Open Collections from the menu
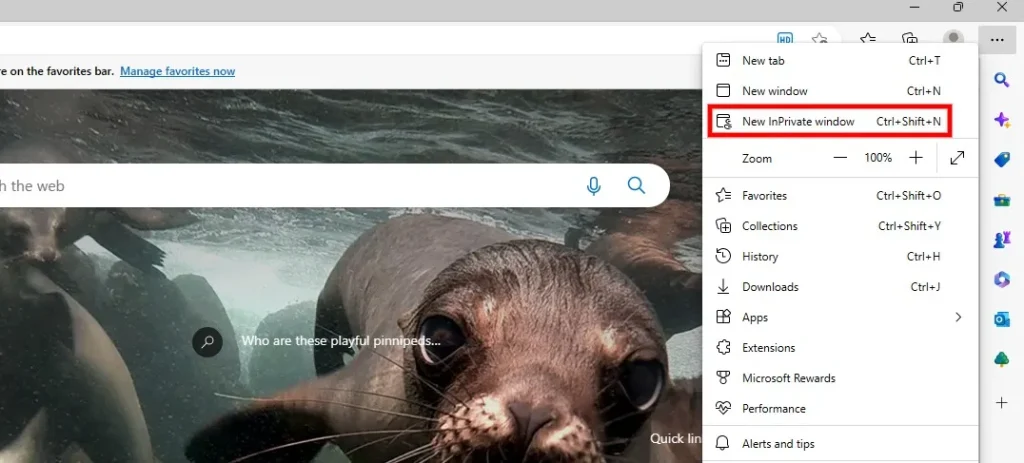This screenshot has height=463, width=1024. click(840, 226)
